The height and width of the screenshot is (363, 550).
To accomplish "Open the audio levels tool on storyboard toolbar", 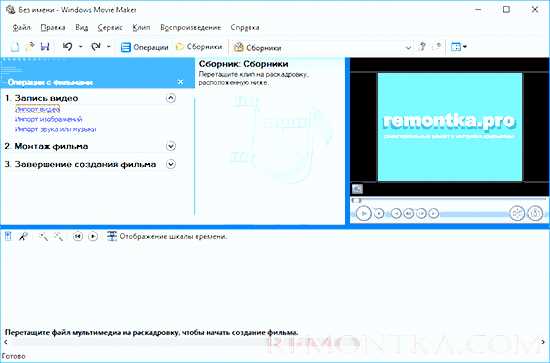I will coord(8,236).
